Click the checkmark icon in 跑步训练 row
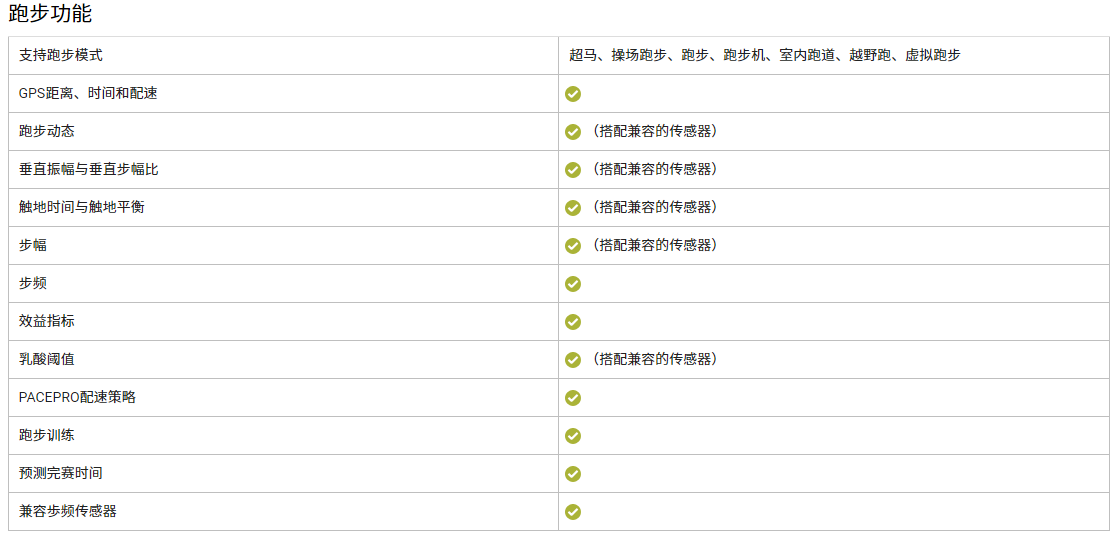Viewport: 1113px width, 536px height. [573, 436]
